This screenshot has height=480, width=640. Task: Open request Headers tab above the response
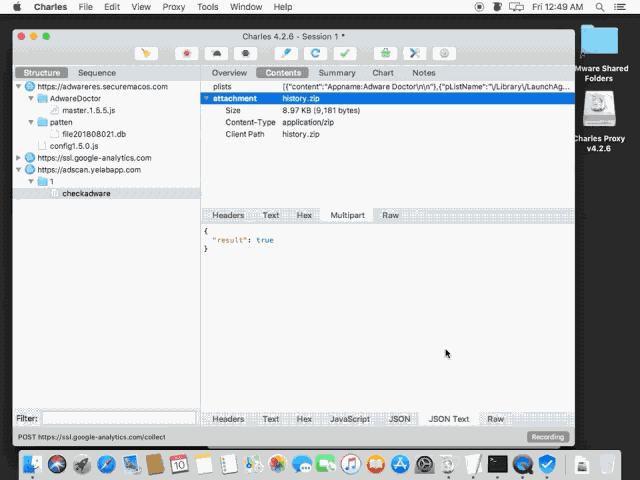(x=228, y=215)
